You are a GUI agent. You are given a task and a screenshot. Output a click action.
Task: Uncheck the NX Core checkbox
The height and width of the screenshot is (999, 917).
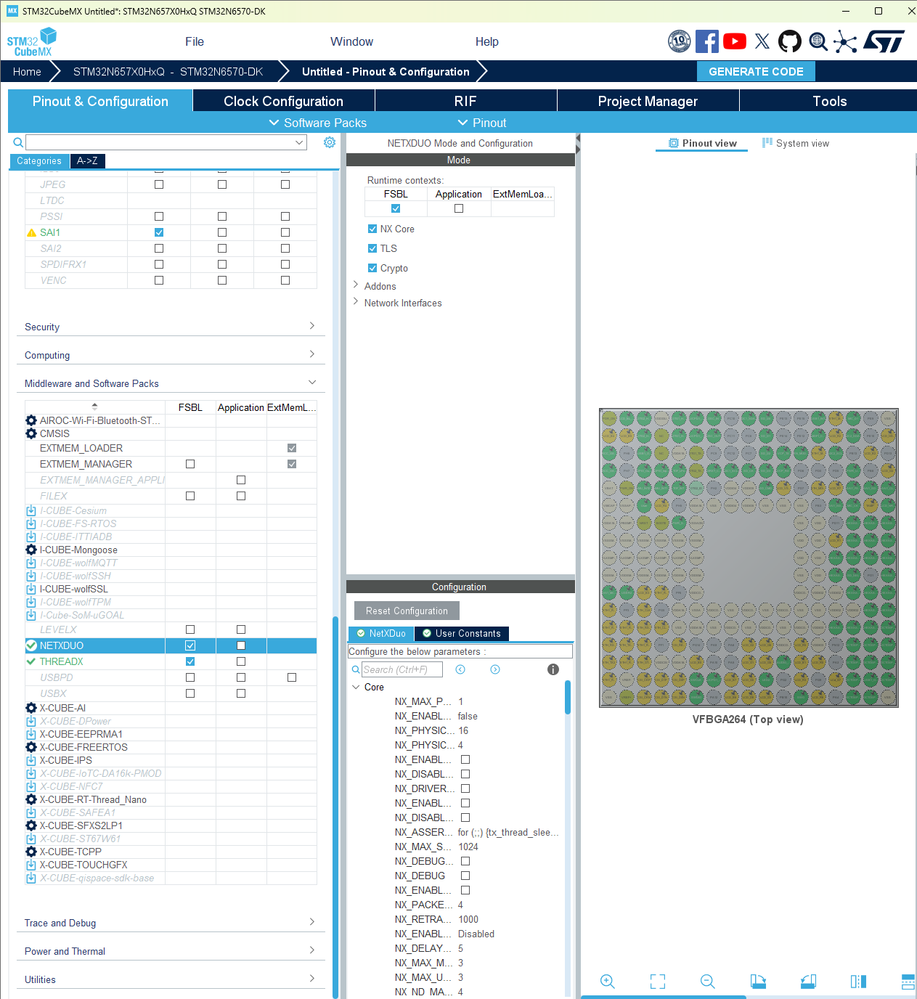click(x=372, y=229)
